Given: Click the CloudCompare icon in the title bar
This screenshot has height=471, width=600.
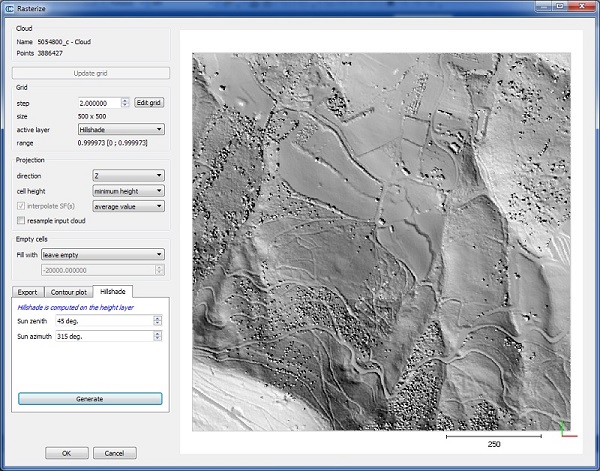Looking at the screenshot, I should pos(10,8).
